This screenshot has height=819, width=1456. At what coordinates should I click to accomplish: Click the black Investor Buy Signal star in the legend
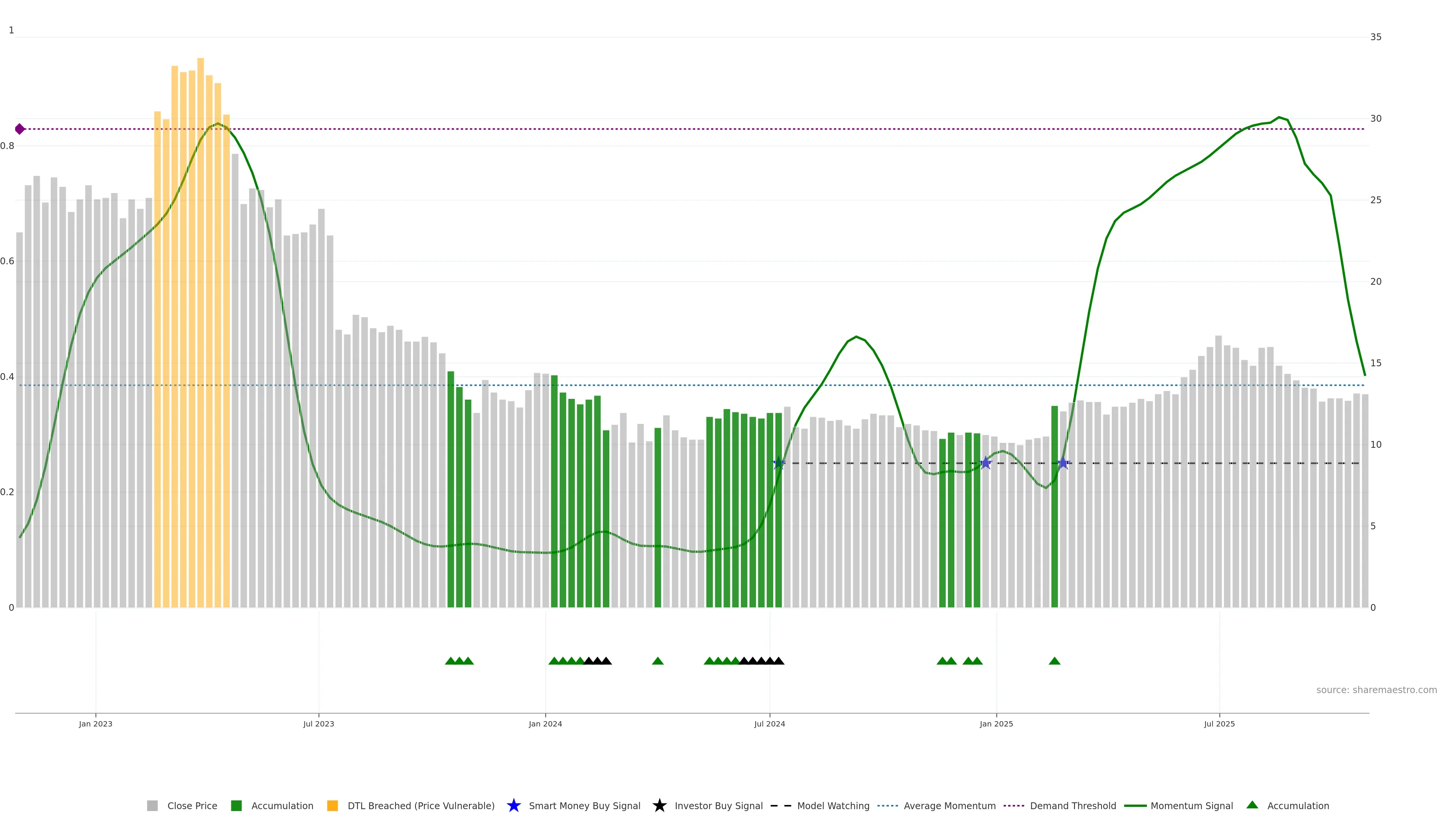point(659,805)
